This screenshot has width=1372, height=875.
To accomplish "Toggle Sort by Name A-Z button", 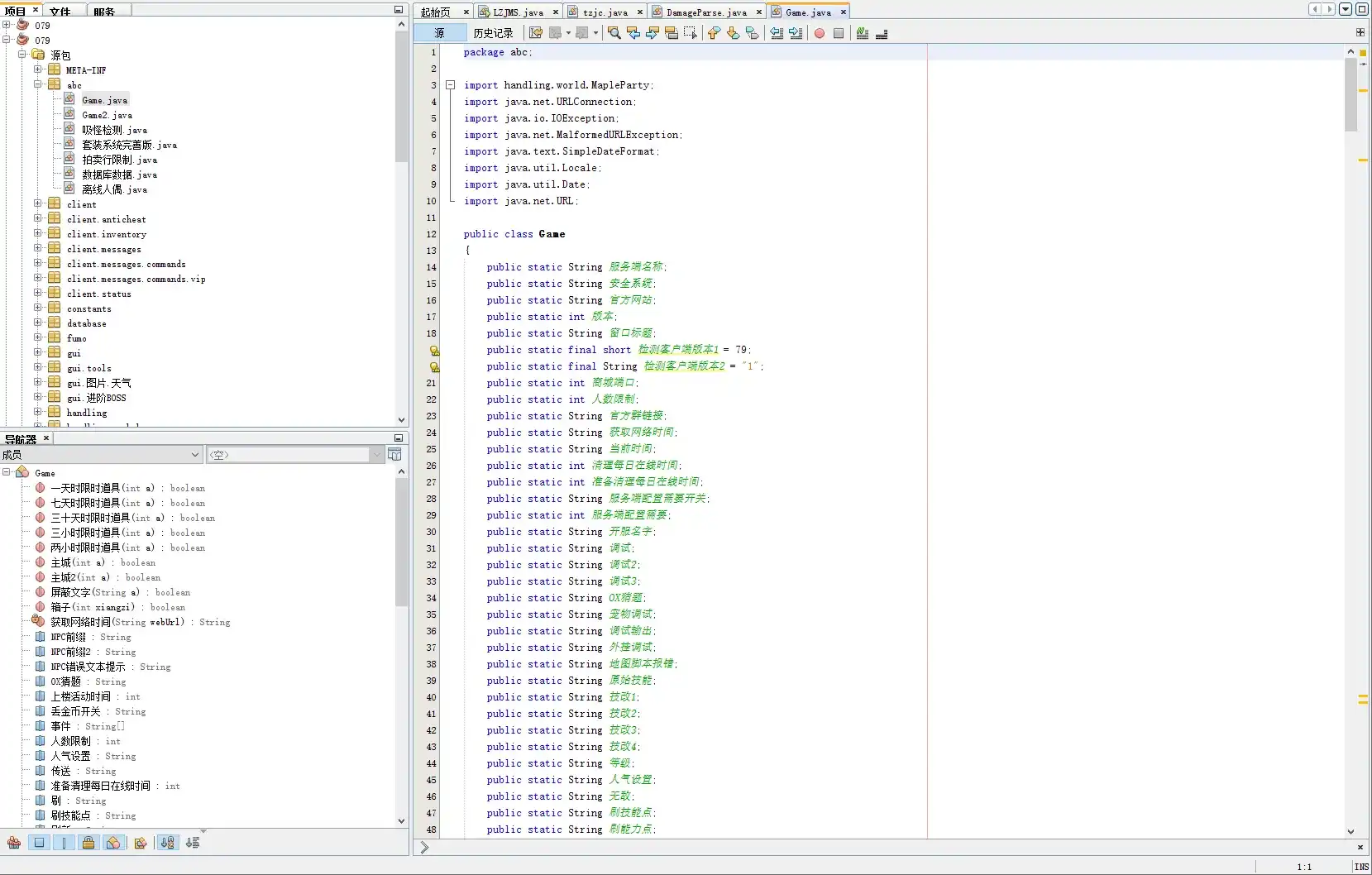I will pos(168,843).
